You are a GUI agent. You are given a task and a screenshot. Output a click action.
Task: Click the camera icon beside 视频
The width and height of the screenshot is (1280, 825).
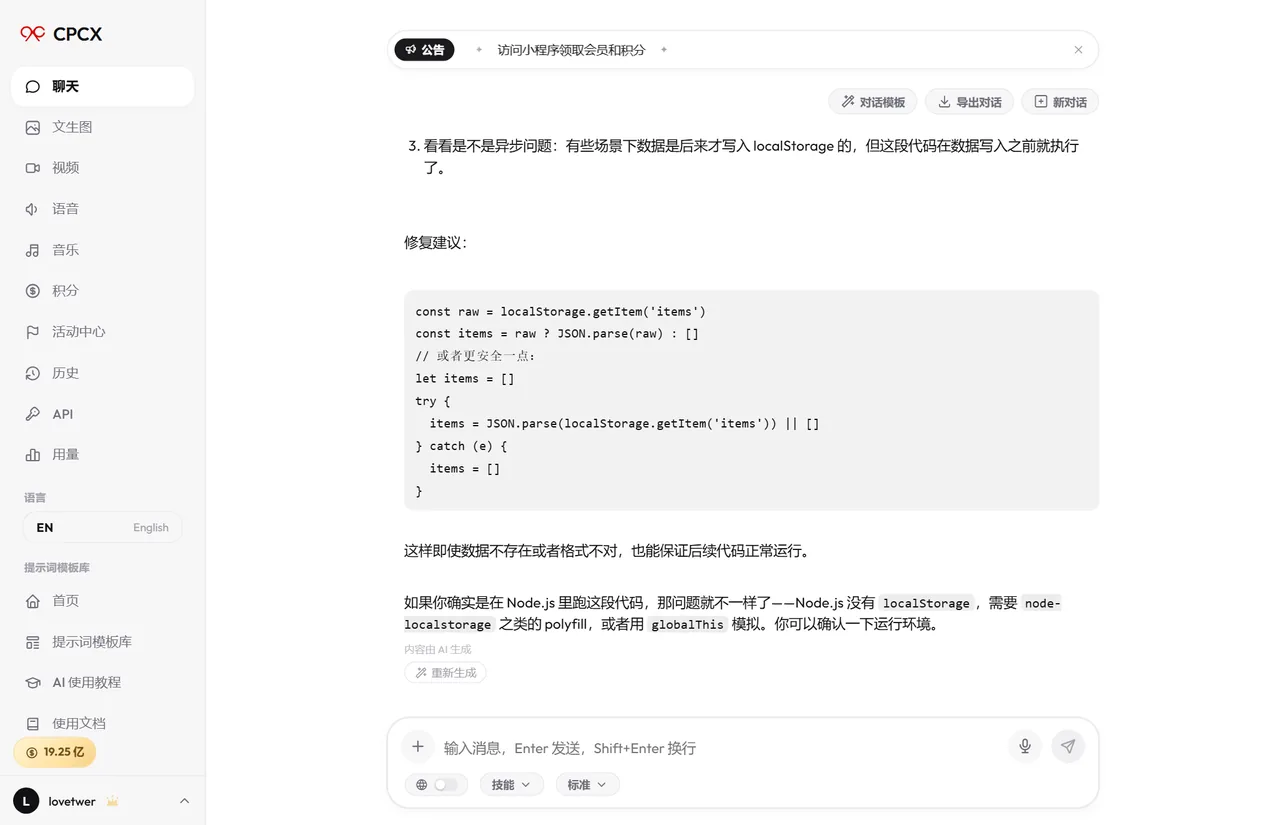tap(33, 168)
